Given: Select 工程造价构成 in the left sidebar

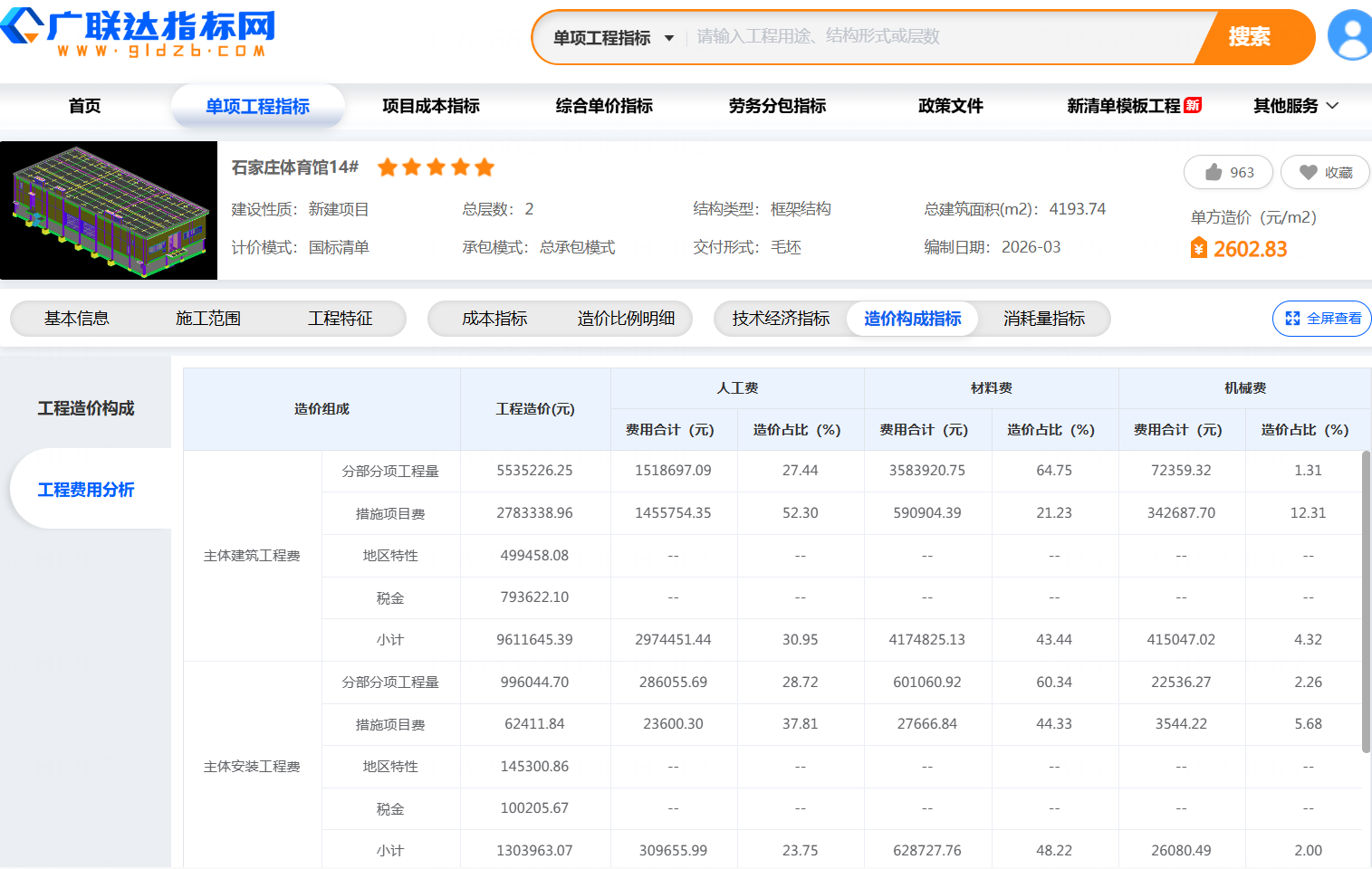Looking at the screenshot, I should pyautogui.click(x=86, y=408).
